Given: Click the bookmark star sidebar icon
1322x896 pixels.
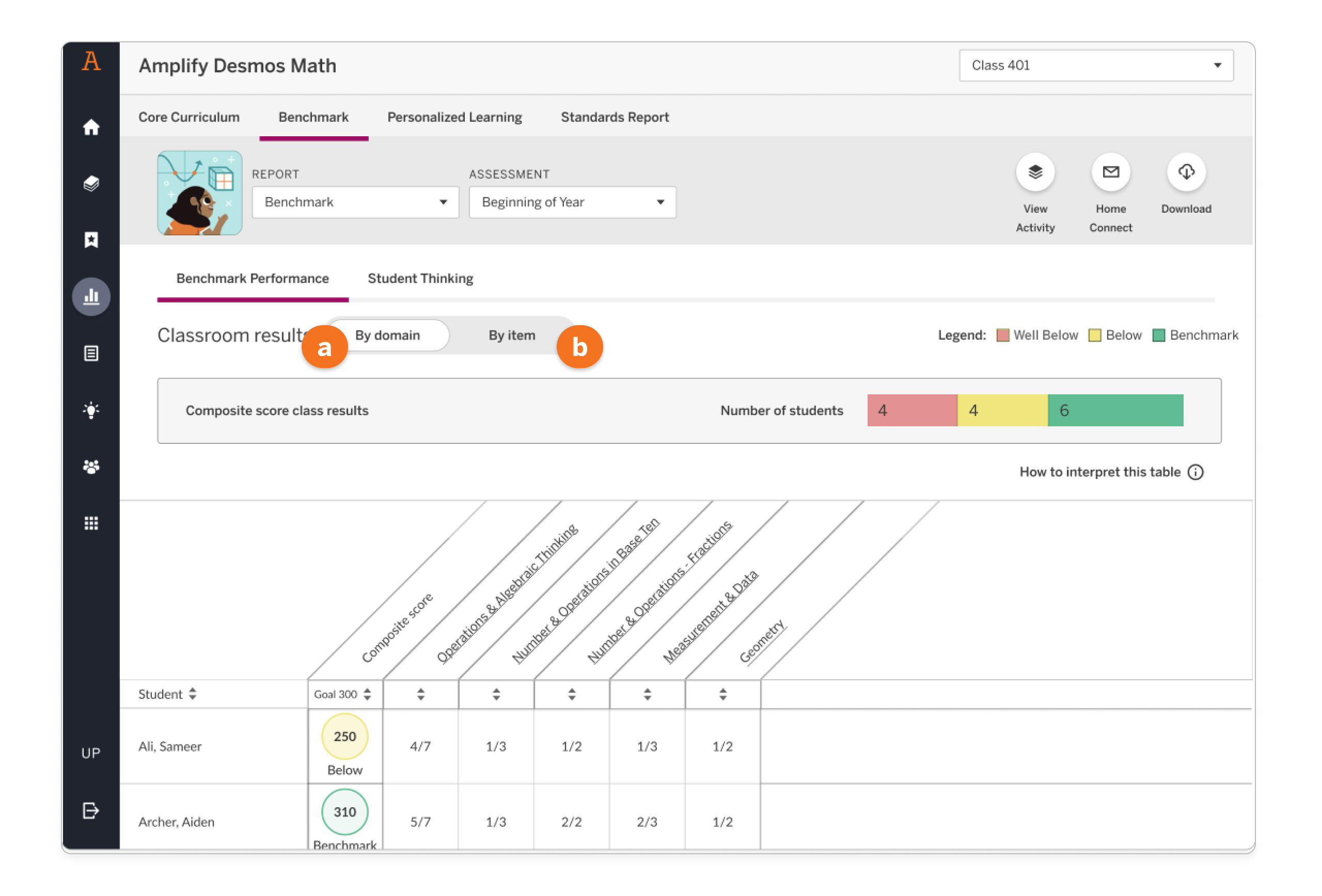Looking at the screenshot, I should [x=91, y=240].
